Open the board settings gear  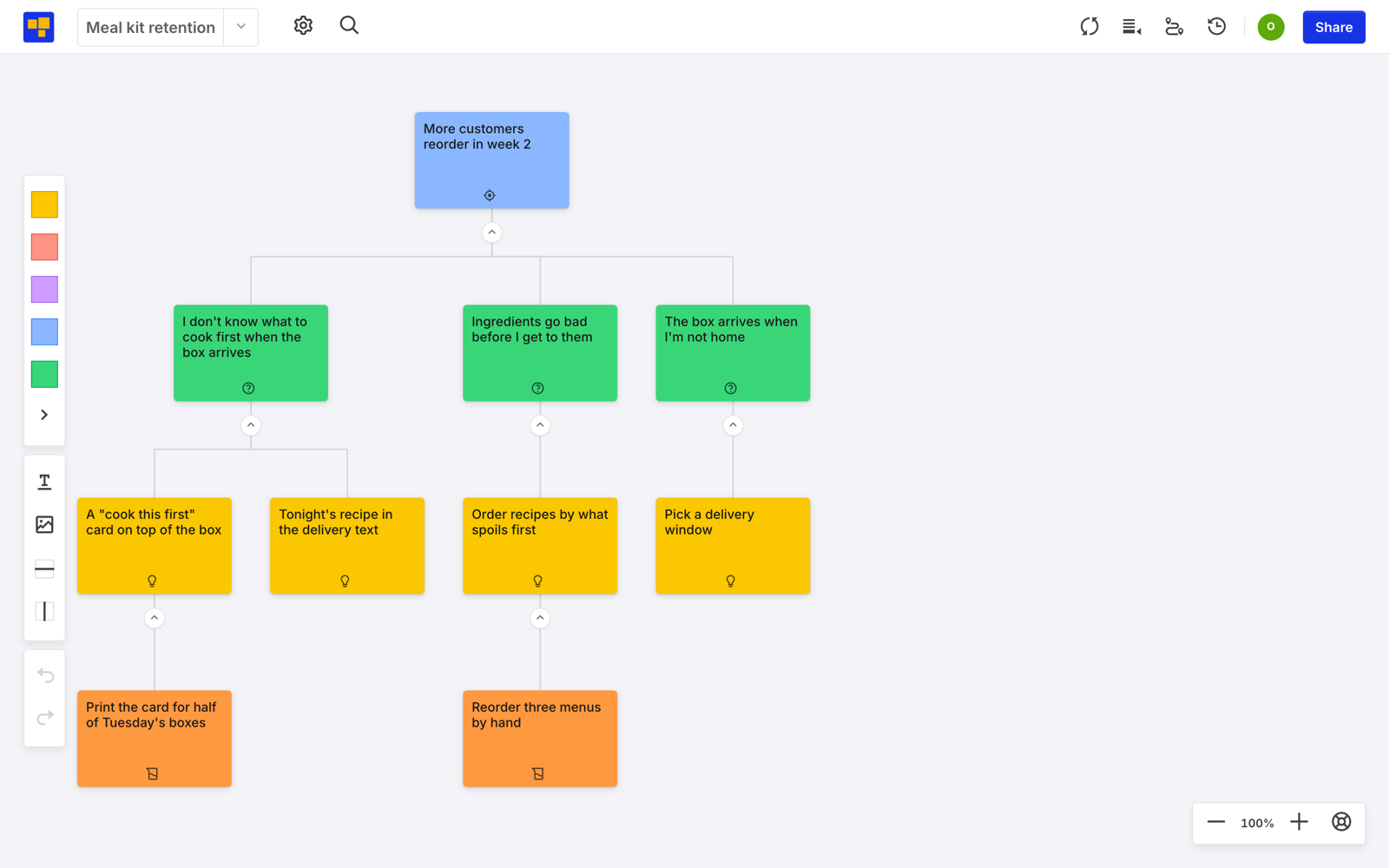point(303,26)
